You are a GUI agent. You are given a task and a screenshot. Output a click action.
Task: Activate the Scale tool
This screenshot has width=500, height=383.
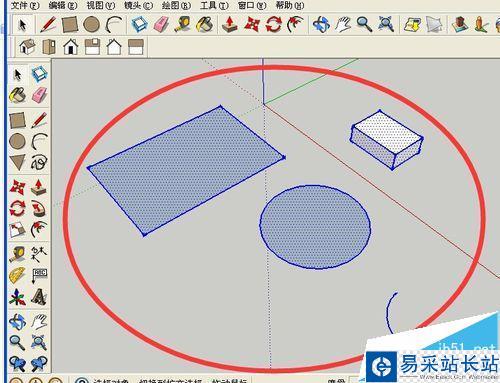pyautogui.click(x=17, y=230)
